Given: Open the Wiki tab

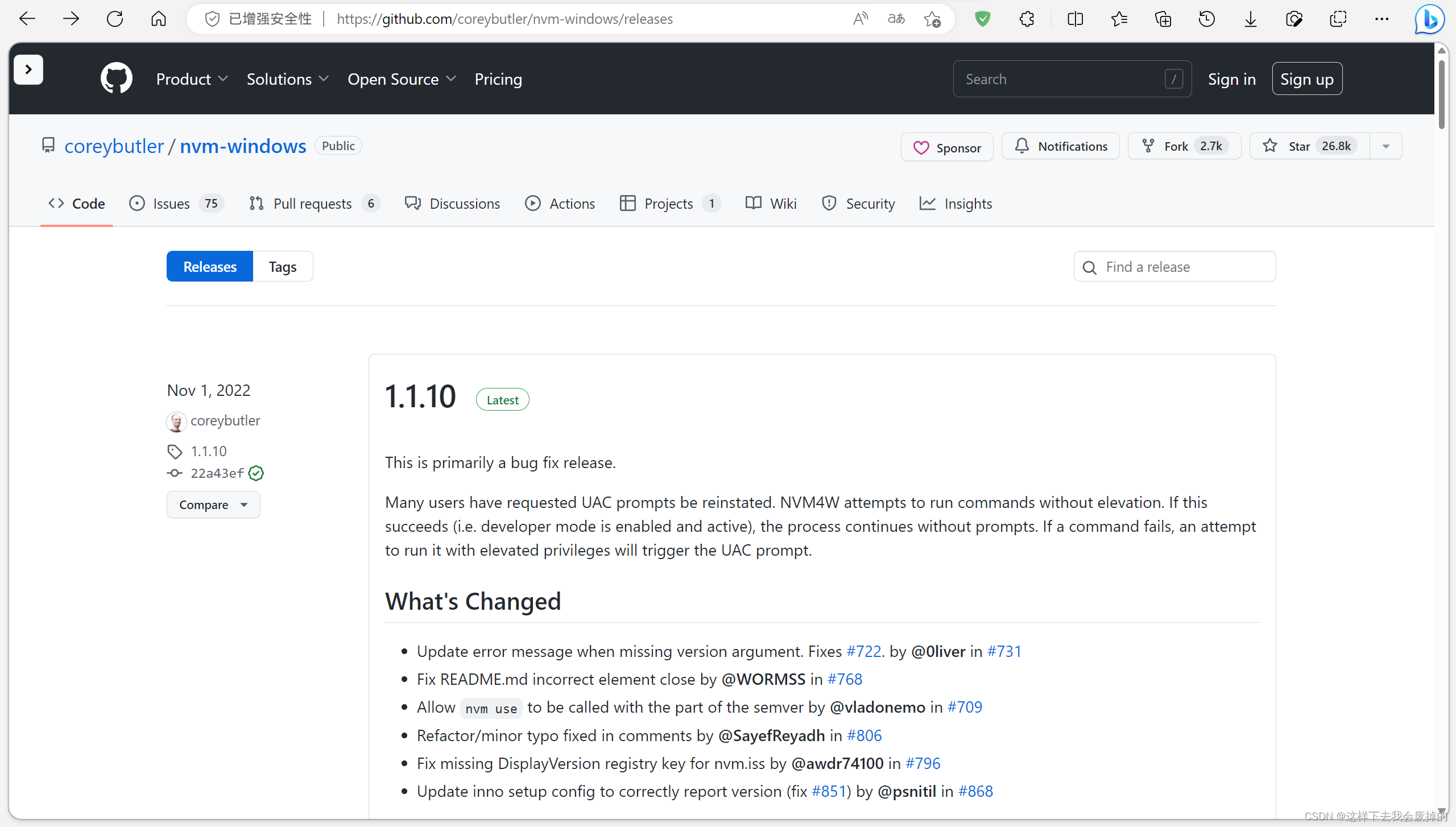Looking at the screenshot, I should (771, 203).
